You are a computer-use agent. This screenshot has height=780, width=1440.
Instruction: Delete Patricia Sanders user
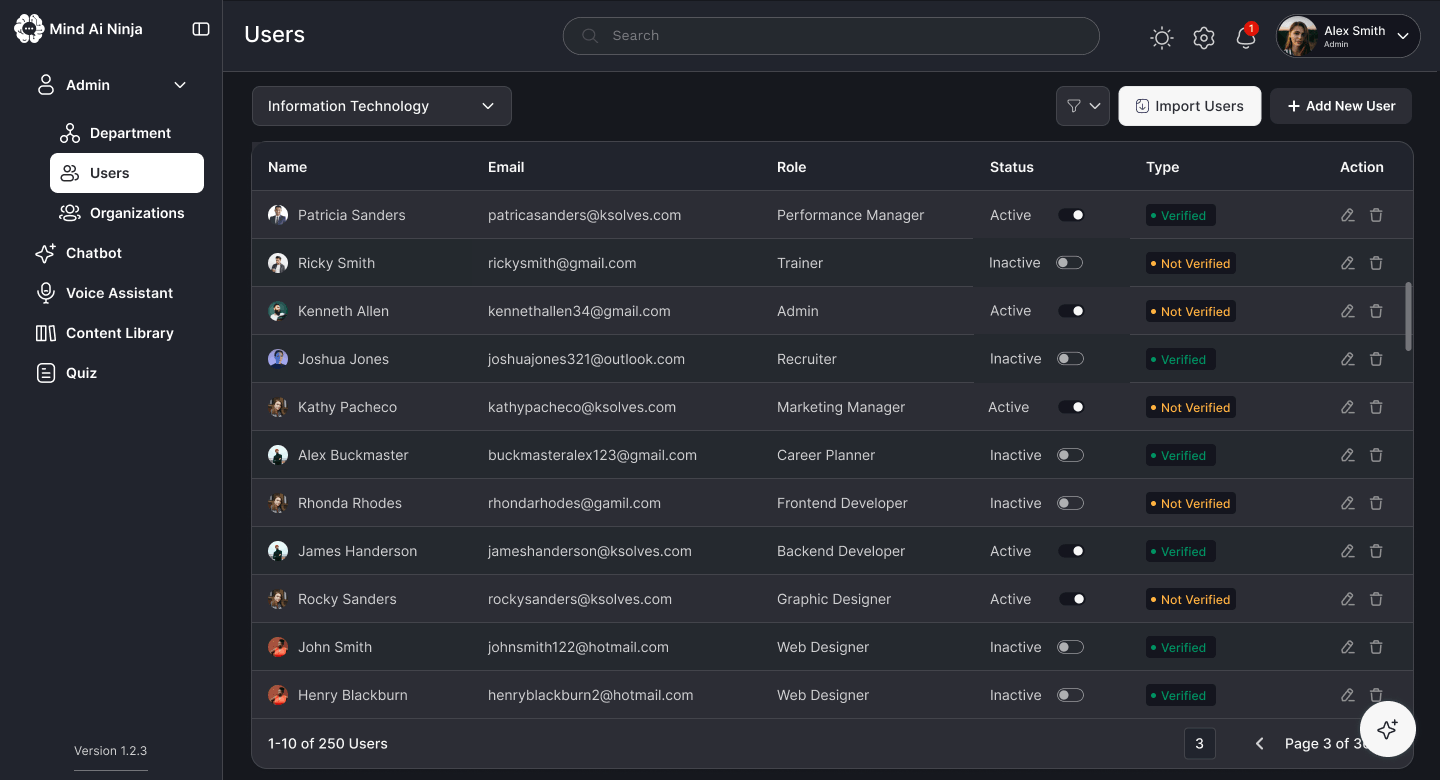[x=1376, y=215]
